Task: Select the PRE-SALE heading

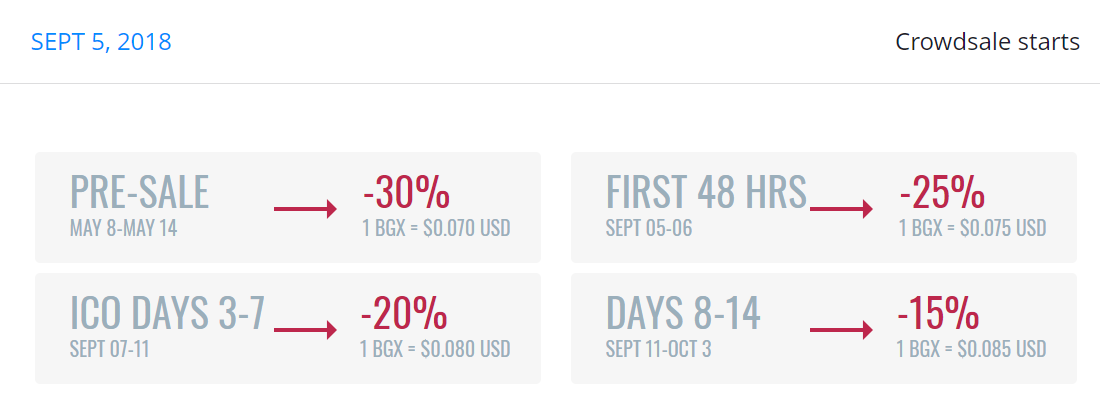Action: point(139,192)
